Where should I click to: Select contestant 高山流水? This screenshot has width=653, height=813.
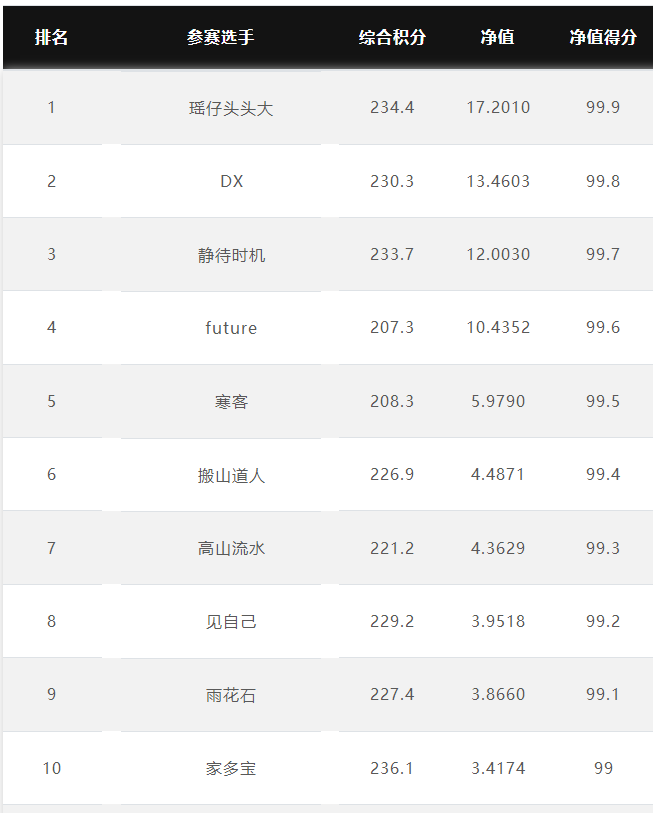coord(231,548)
